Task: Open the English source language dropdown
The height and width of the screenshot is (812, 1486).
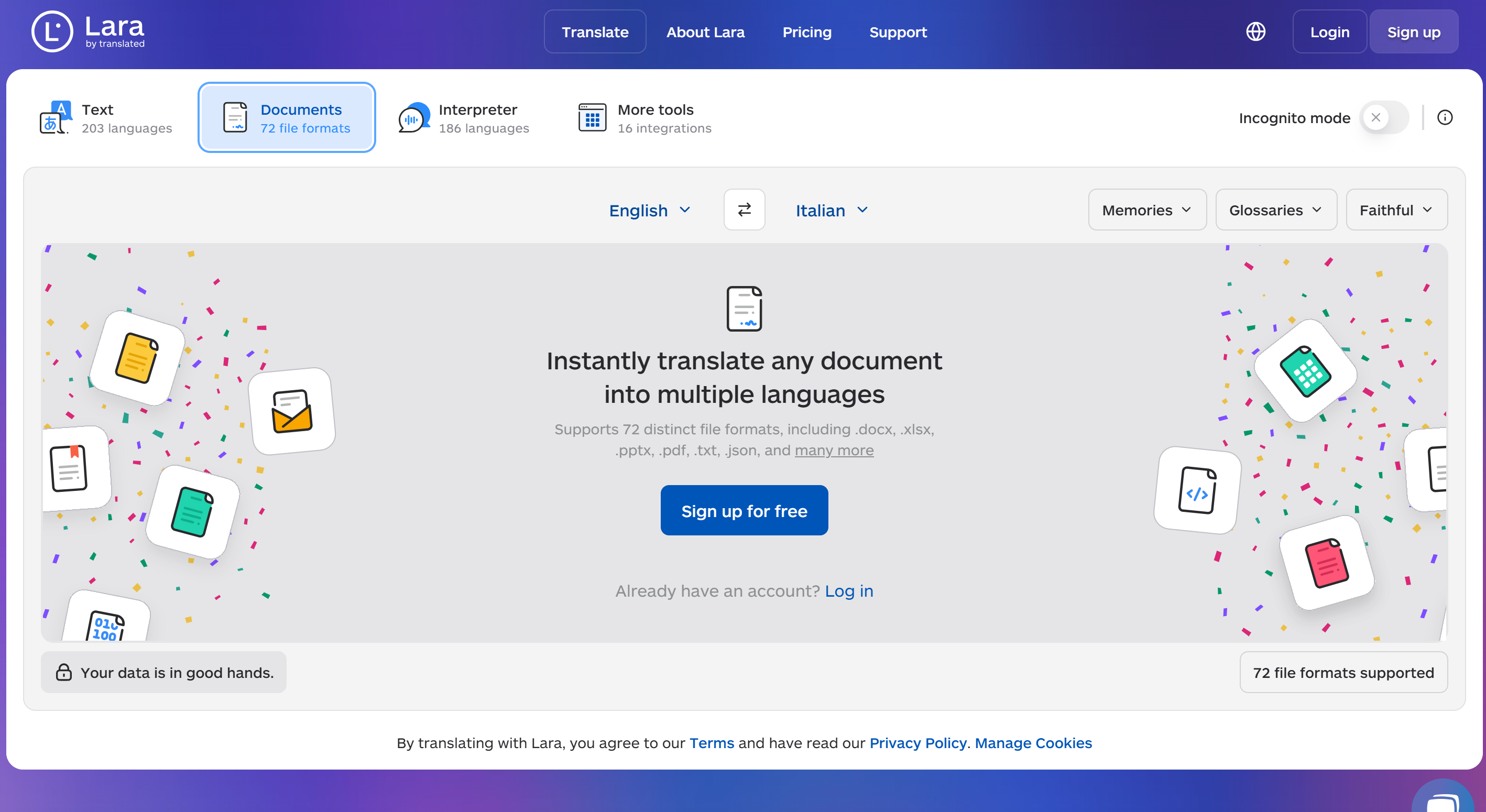Action: tap(650, 211)
